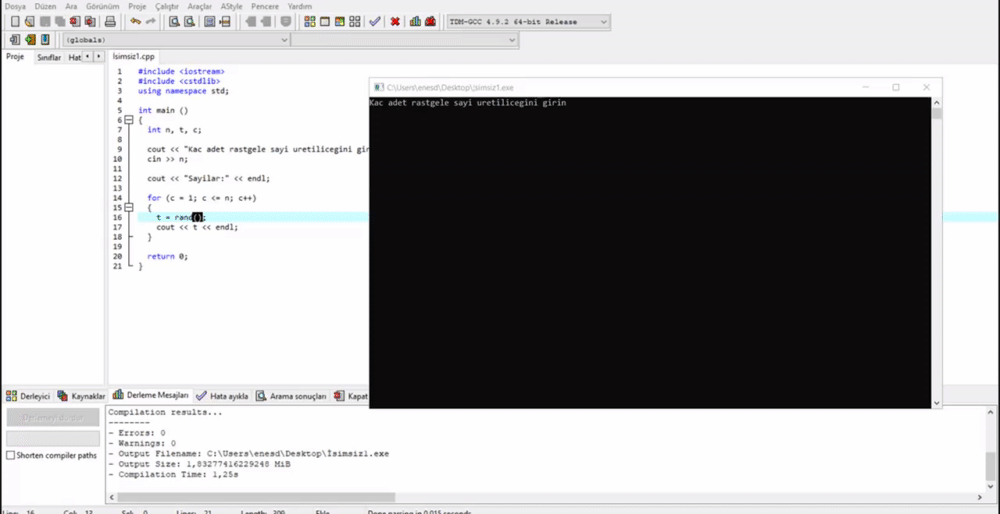
Task: Click the Go to function toolbar icon
Action: pos(209,22)
